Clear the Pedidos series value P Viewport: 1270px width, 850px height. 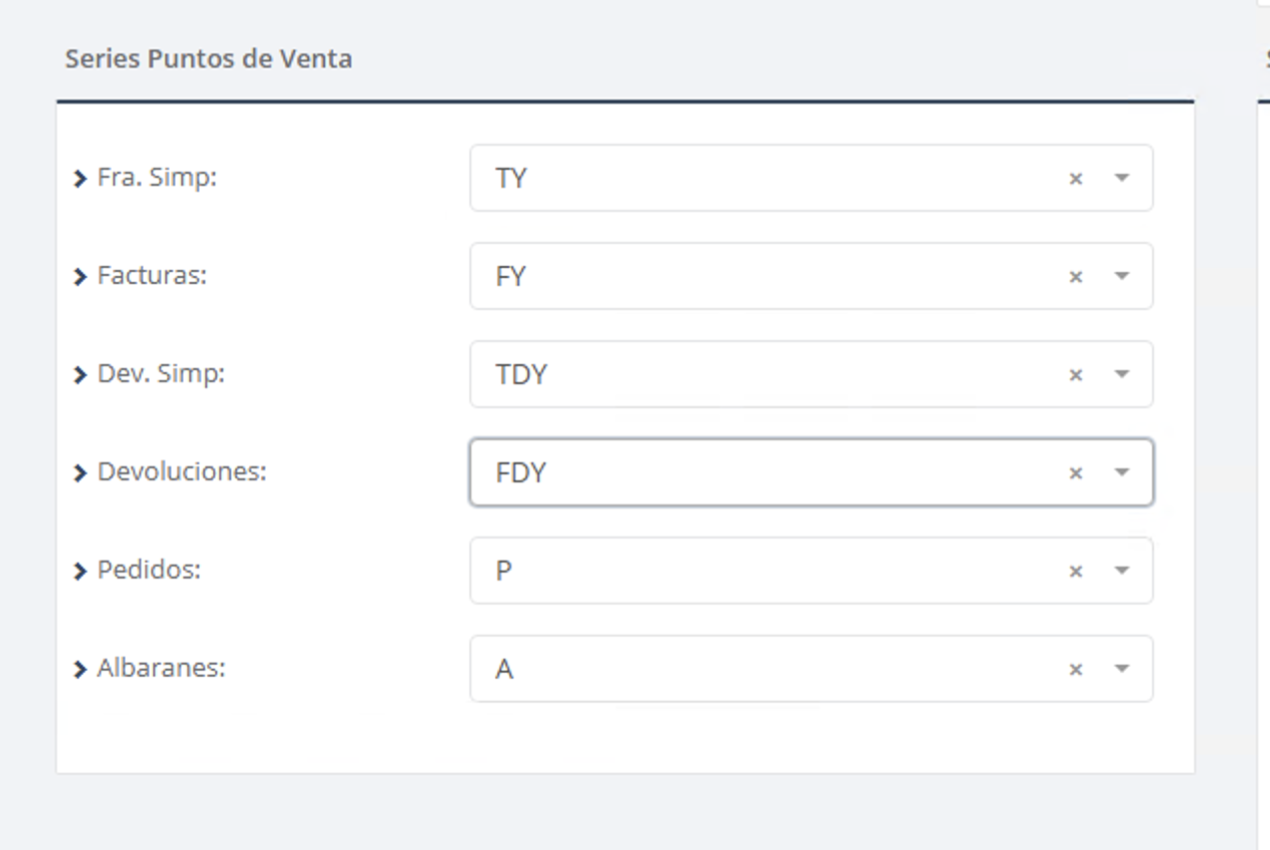pos(1076,571)
